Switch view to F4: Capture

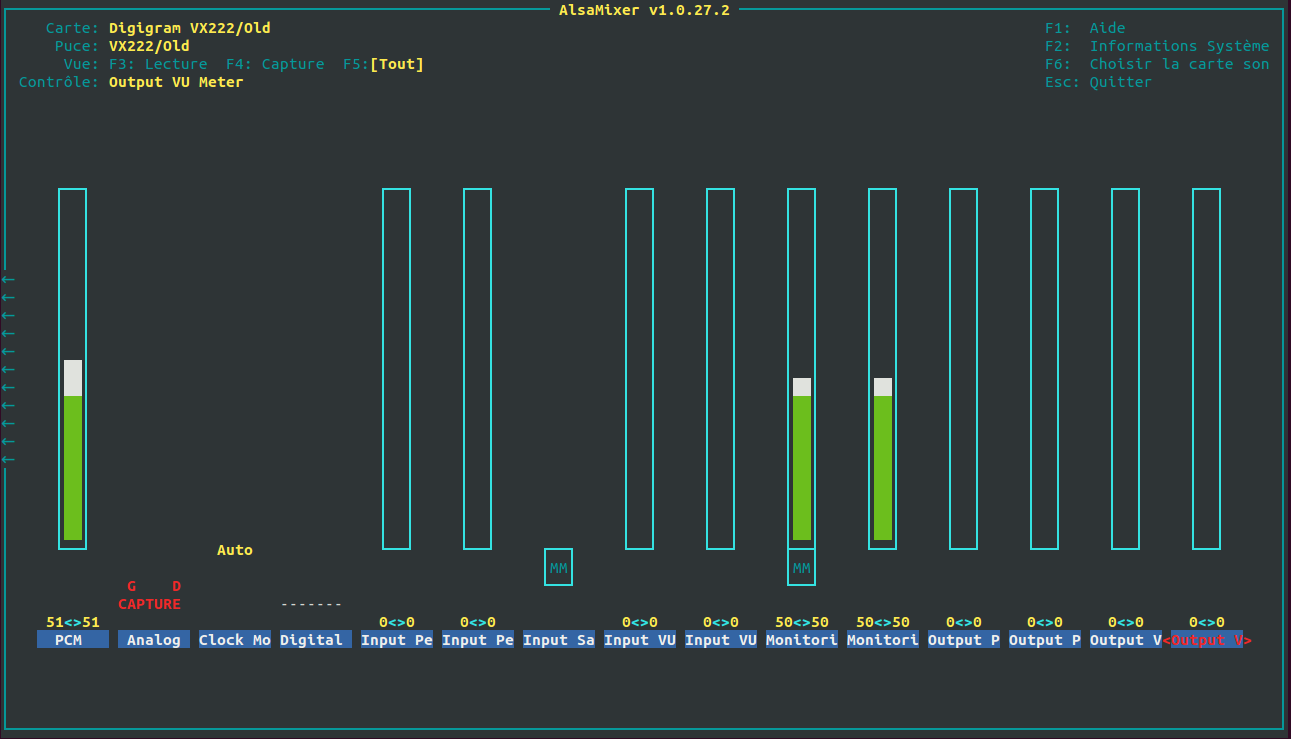tap(275, 64)
